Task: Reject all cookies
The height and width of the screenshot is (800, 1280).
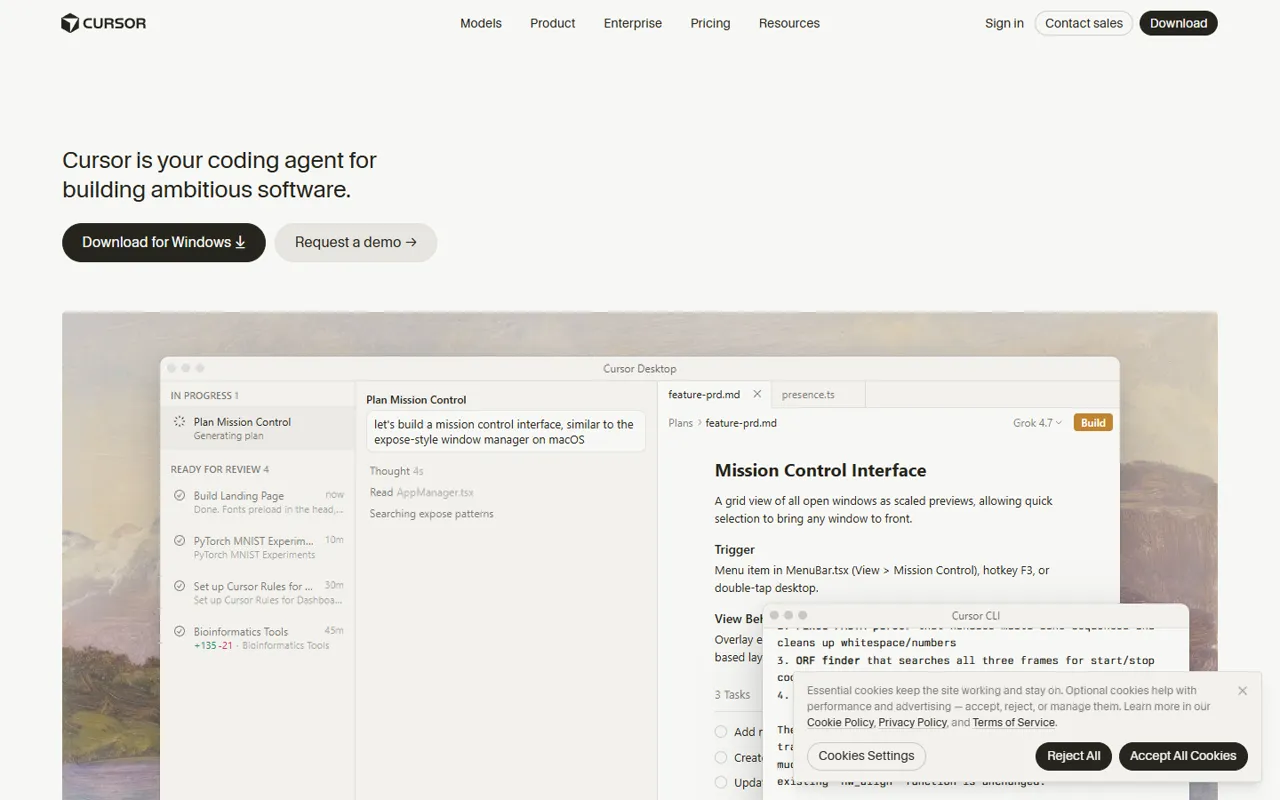Action: pyautogui.click(x=1074, y=756)
